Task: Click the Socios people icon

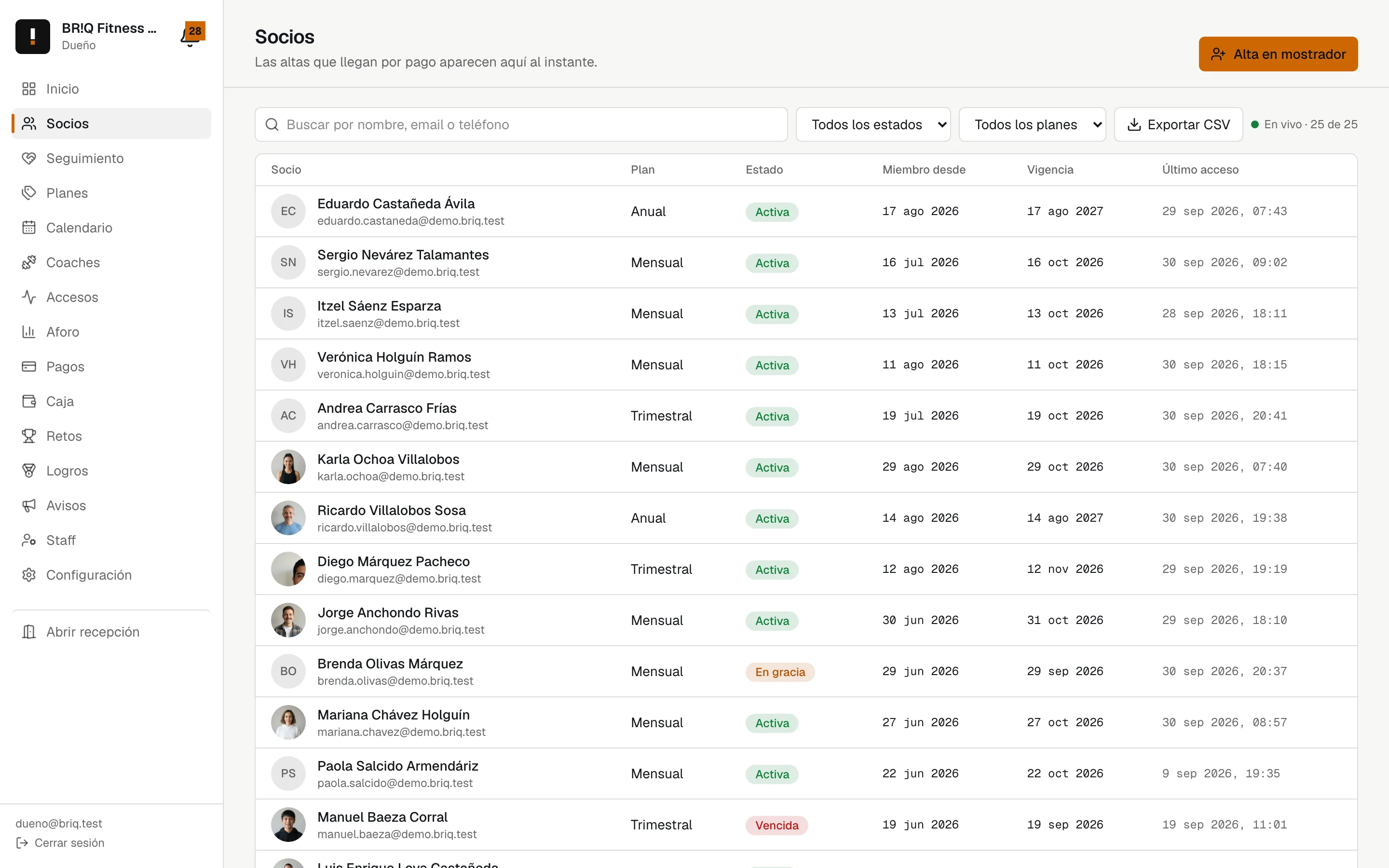Action: (29, 123)
